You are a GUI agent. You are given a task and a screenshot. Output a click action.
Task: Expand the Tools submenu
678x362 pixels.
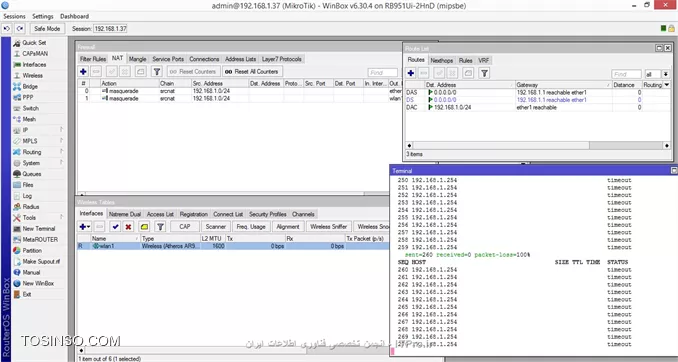[x=38, y=218]
